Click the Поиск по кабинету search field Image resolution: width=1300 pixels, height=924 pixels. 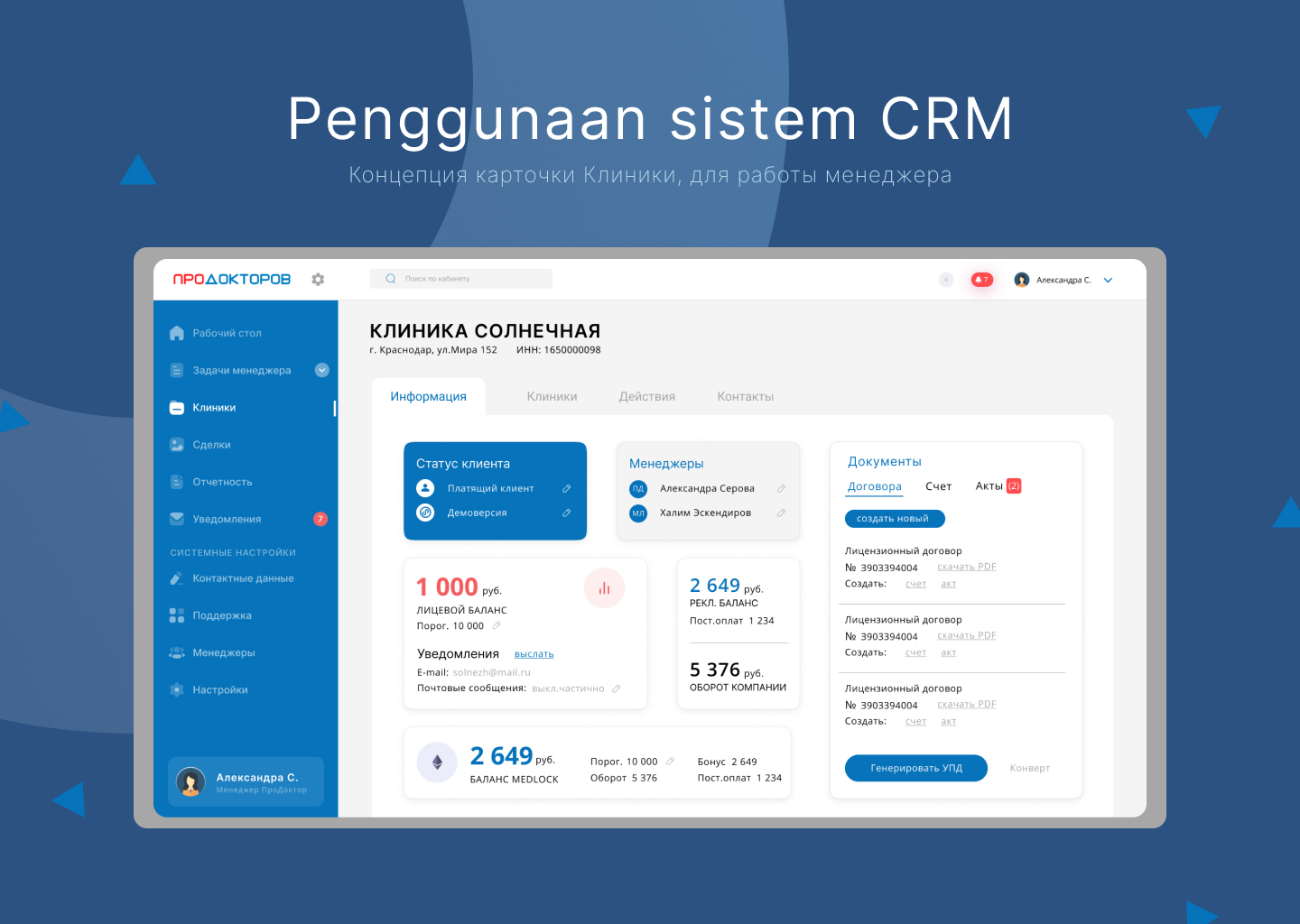click(461, 279)
